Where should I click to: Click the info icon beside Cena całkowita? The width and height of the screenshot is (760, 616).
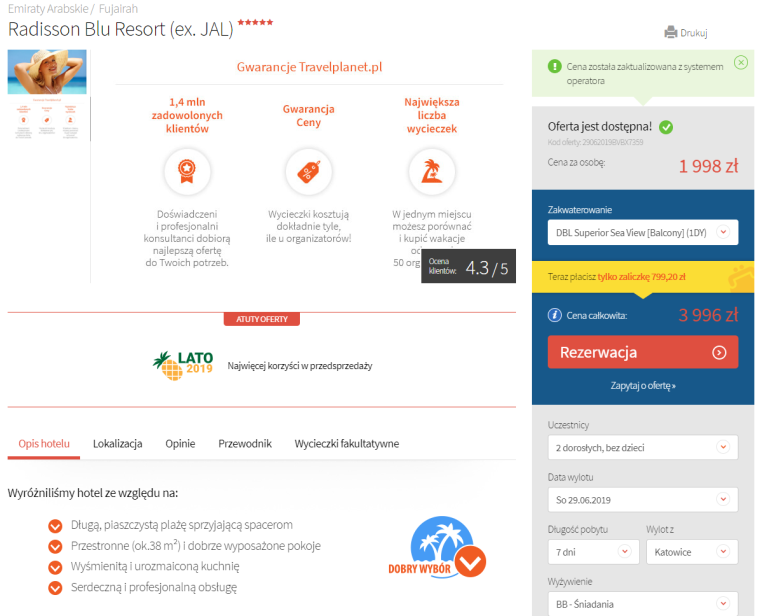pyautogui.click(x=554, y=315)
